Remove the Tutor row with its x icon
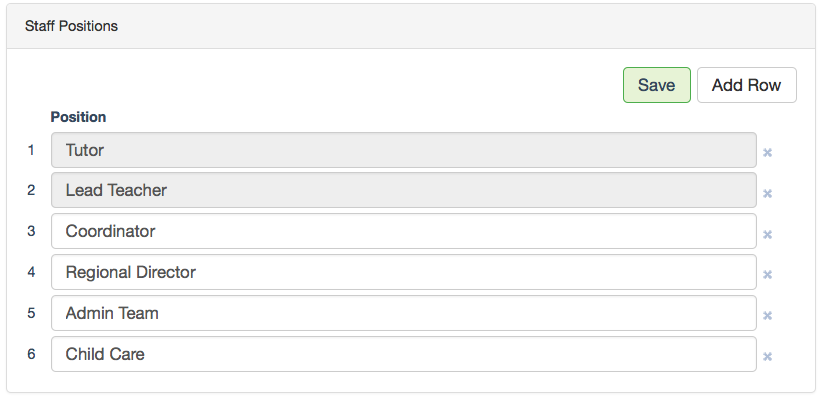The height and width of the screenshot is (405, 828). point(768,153)
